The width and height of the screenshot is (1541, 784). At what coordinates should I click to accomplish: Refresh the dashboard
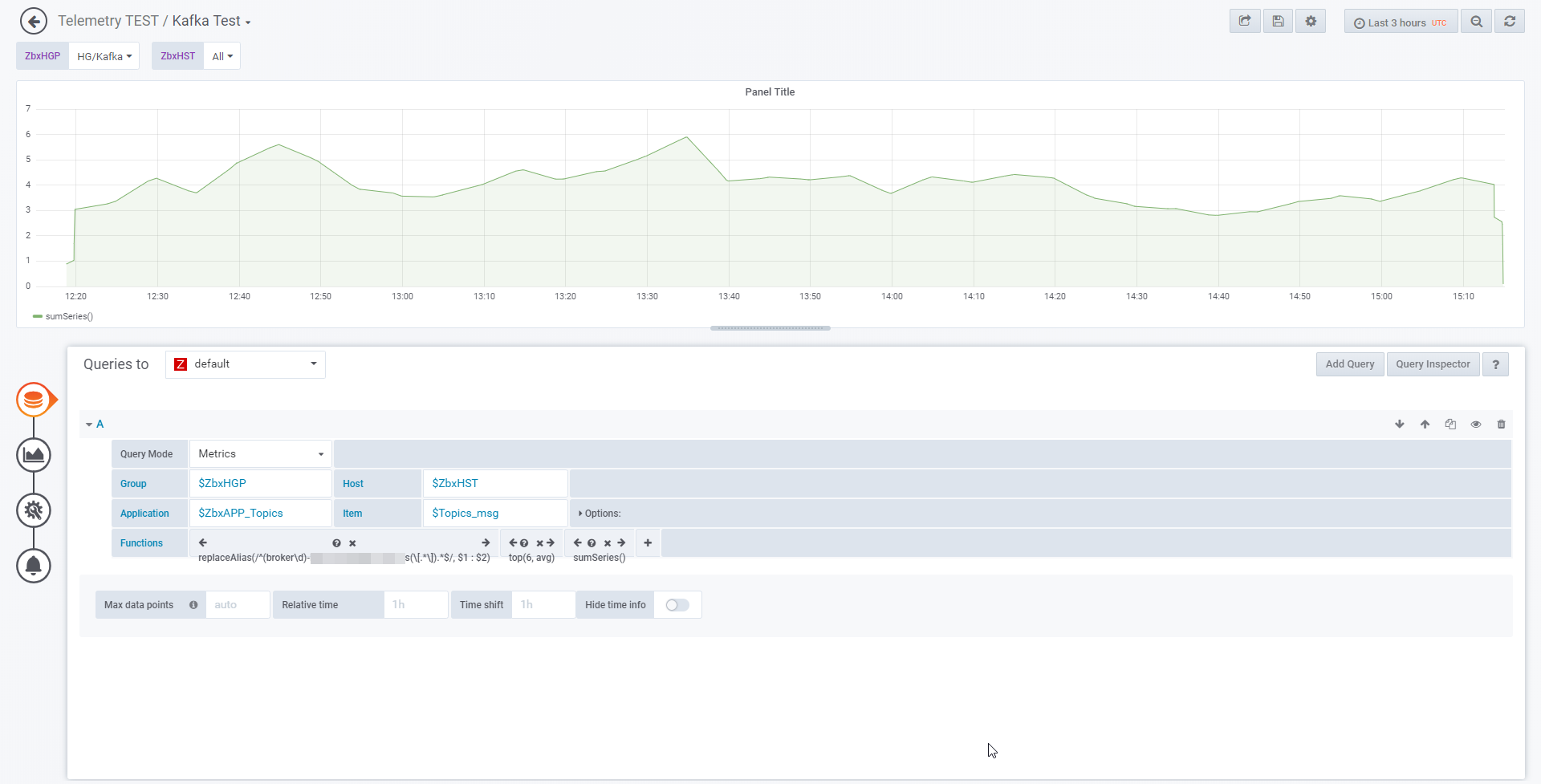point(1510,22)
